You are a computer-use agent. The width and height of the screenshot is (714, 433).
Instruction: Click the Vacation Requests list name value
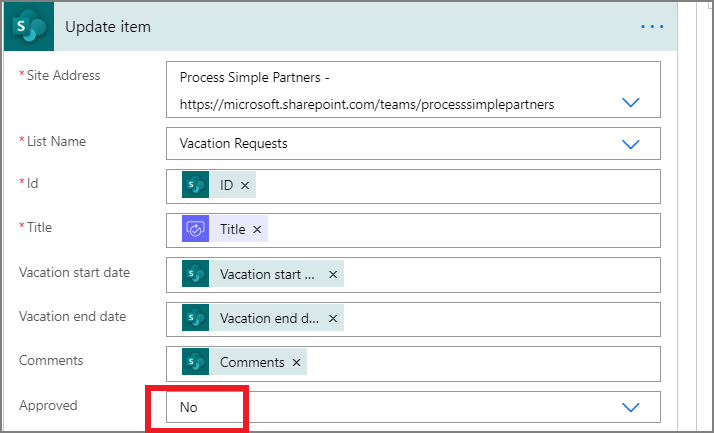click(x=234, y=143)
